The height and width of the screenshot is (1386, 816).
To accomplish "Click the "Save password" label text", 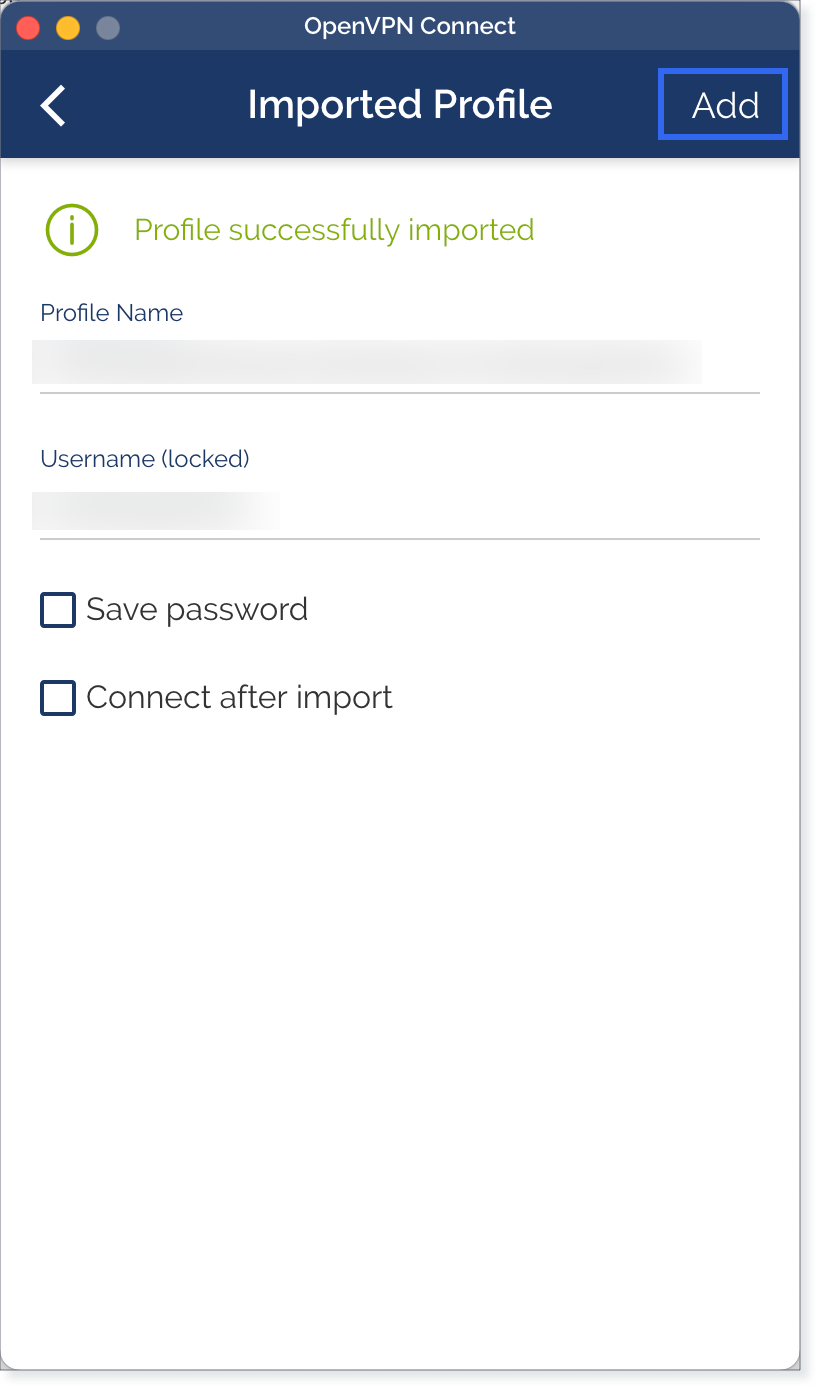I will (x=197, y=610).
